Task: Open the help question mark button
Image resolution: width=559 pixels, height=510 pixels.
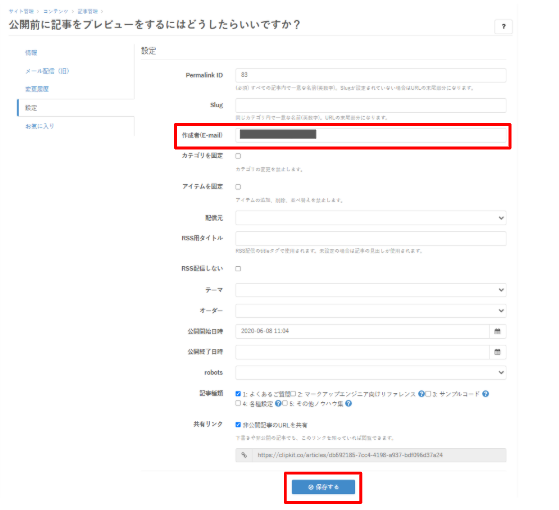Action: click(503, 26)
